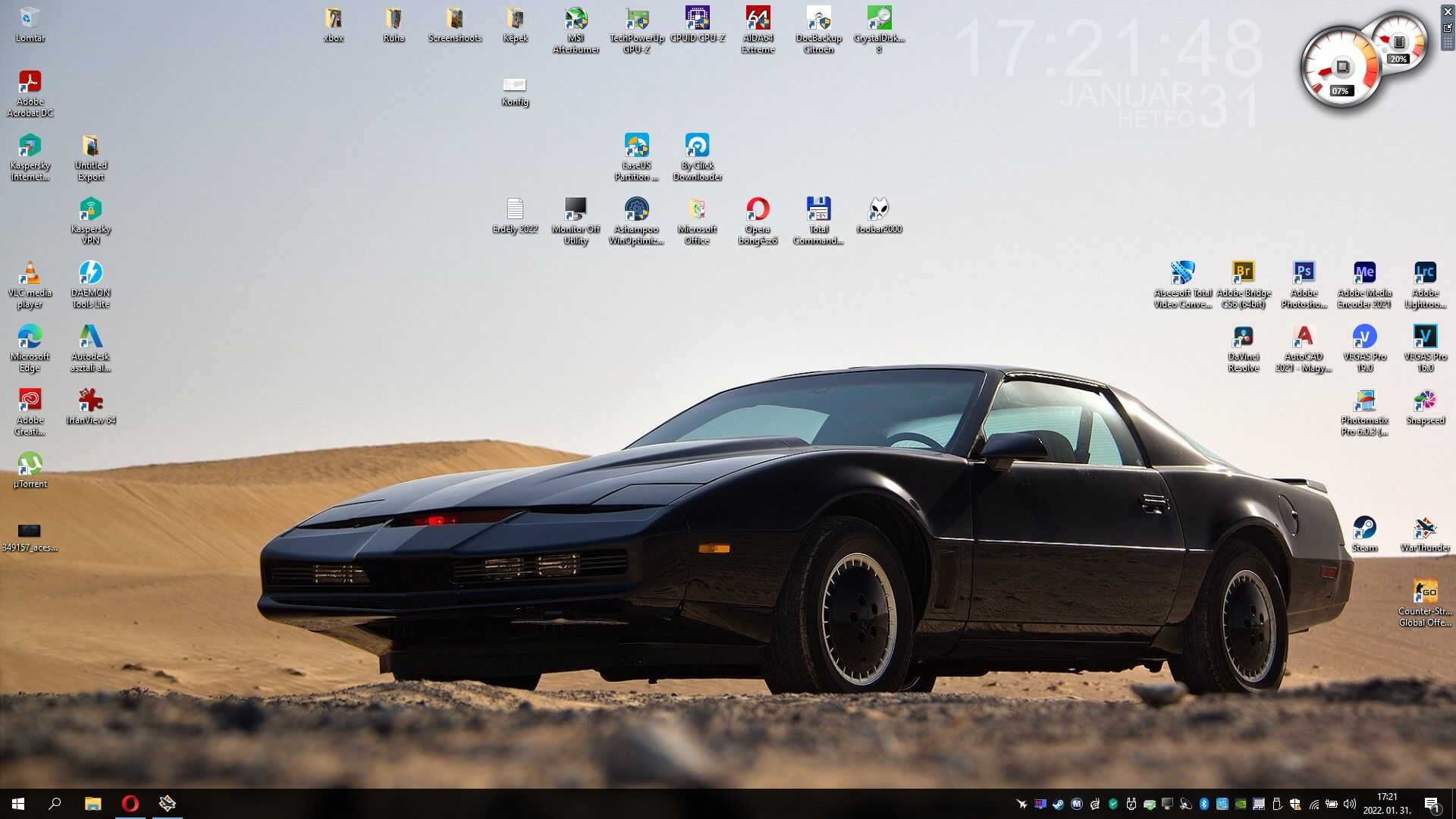Launch Total Commander
The width and height of the screenshot is (1456, 819).
(818, 221)
